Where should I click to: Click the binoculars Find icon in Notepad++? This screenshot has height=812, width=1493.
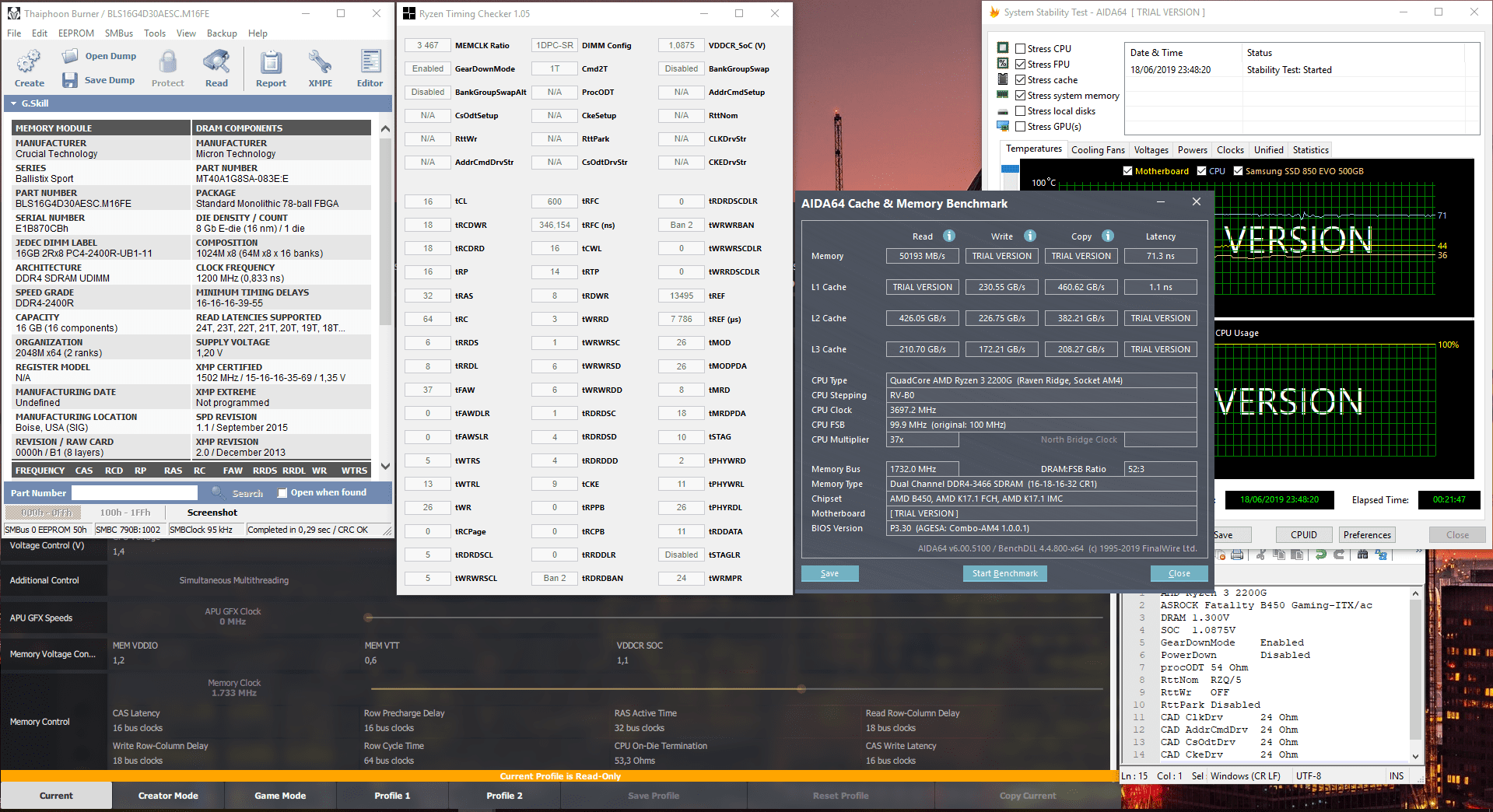tap(1362, 555)
